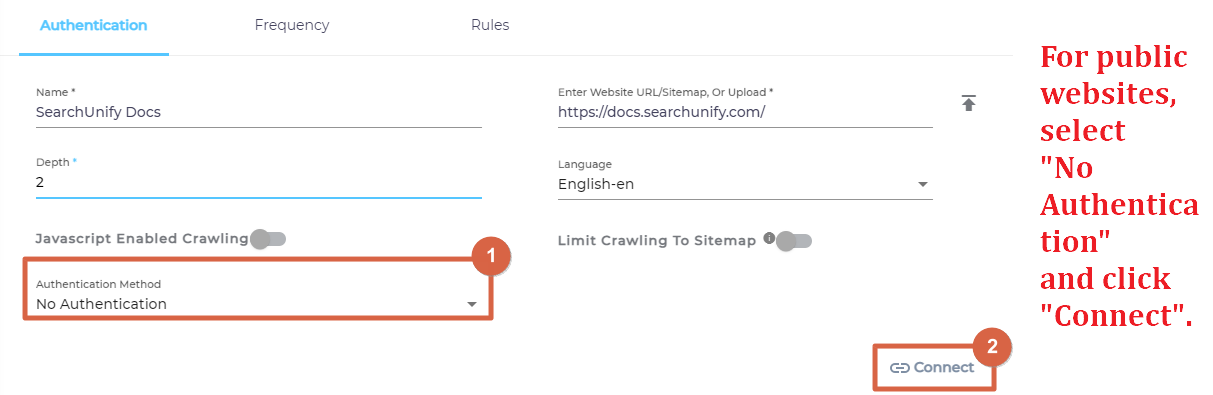This screenshot has width=1213, height=395.
Task: Open the Rules tab
Action: (490, 25)
